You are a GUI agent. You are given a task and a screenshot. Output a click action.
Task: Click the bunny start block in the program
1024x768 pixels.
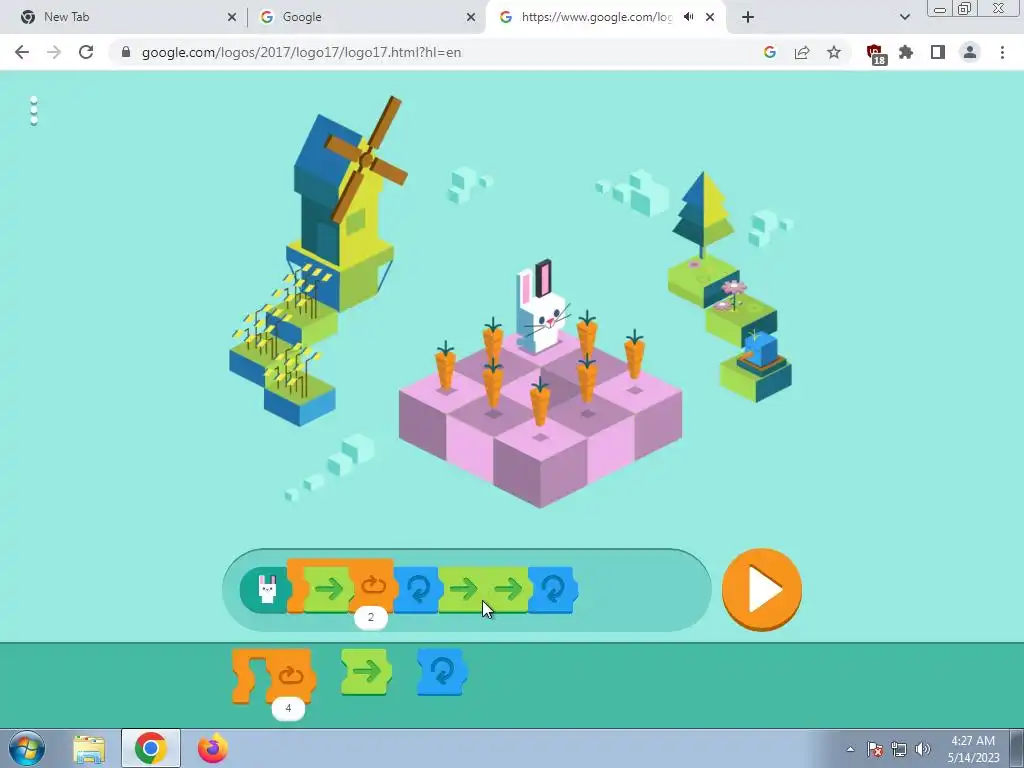coord(264,590)
